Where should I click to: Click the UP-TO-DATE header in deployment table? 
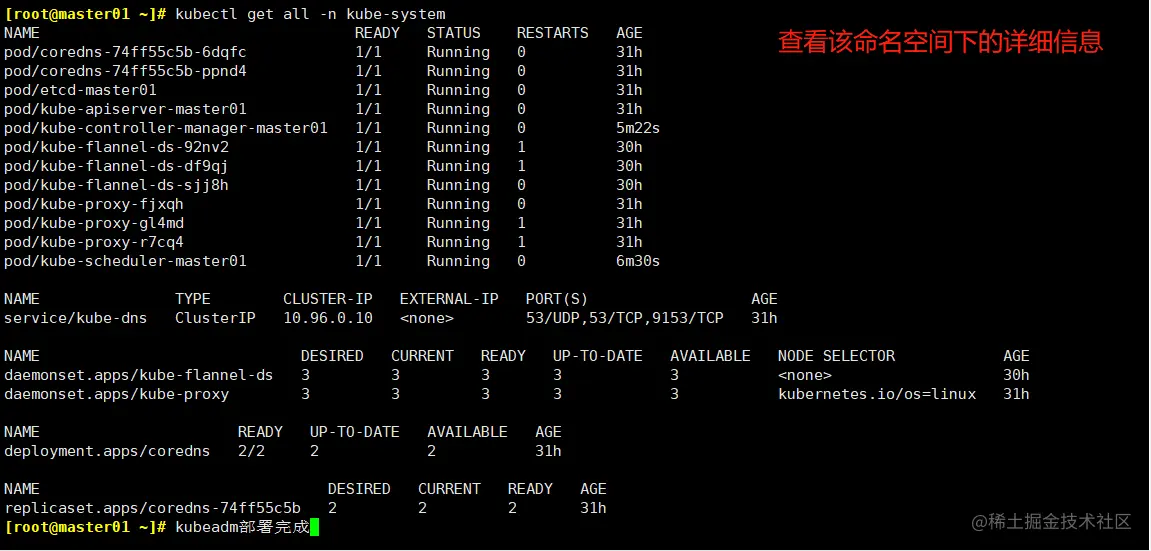[x=355, y=432]
